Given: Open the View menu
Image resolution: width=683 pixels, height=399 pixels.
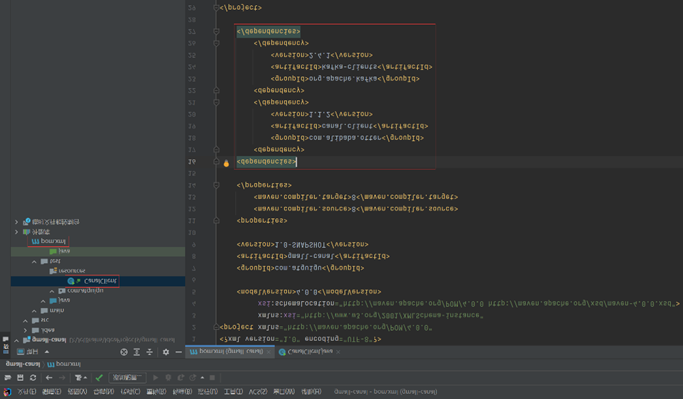Looking at the screenshot, I should [77, 392].
